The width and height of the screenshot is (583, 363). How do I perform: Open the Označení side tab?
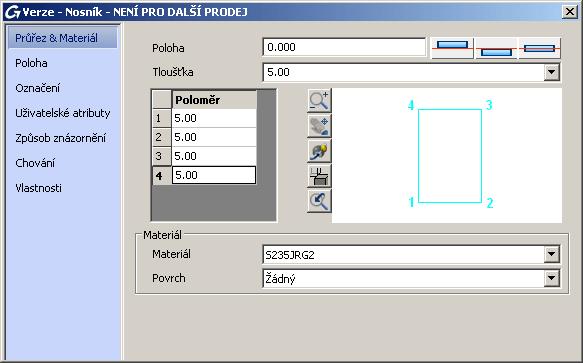point(38,88)
